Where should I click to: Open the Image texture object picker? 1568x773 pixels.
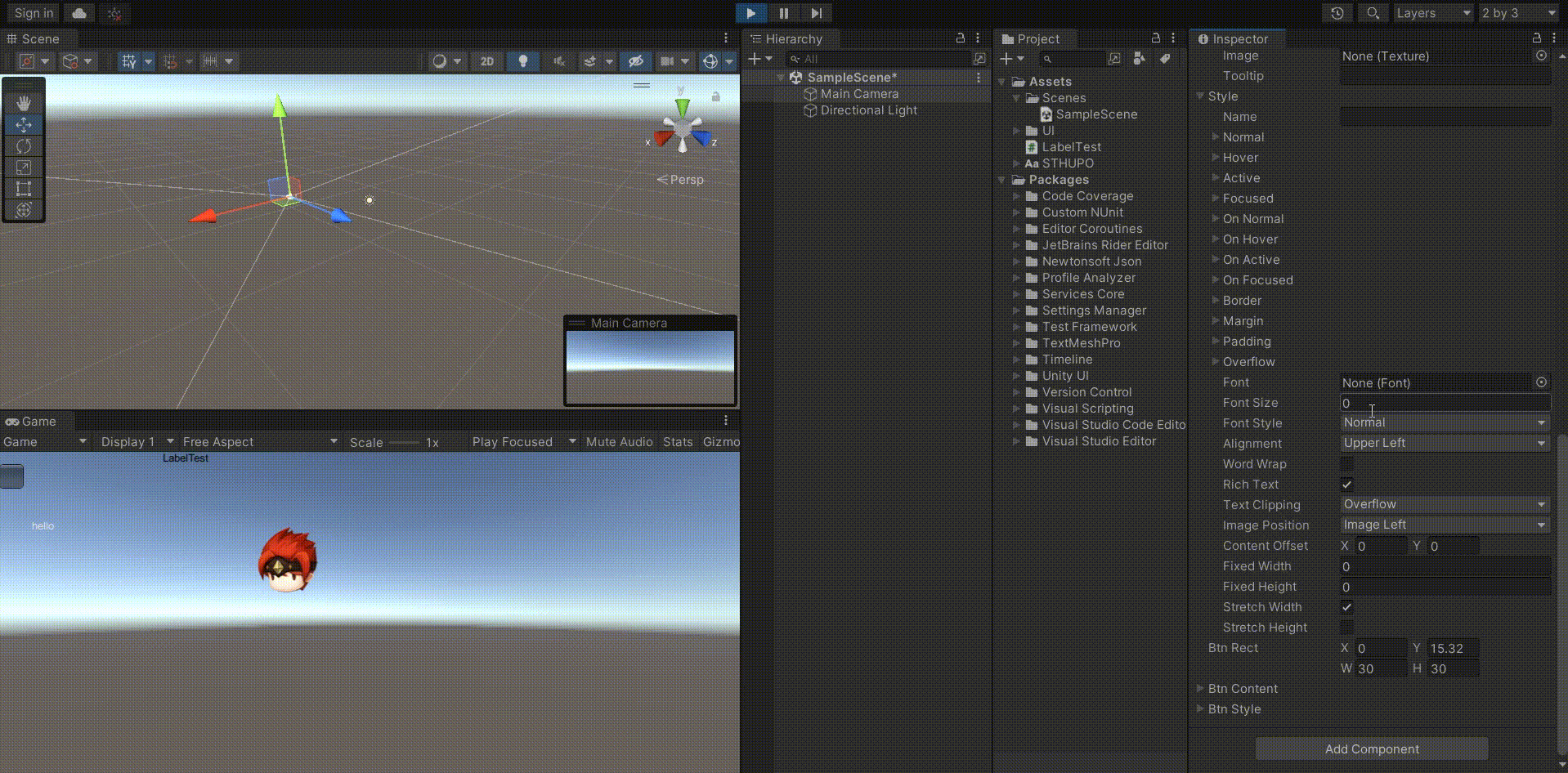tap(1541, 56)
